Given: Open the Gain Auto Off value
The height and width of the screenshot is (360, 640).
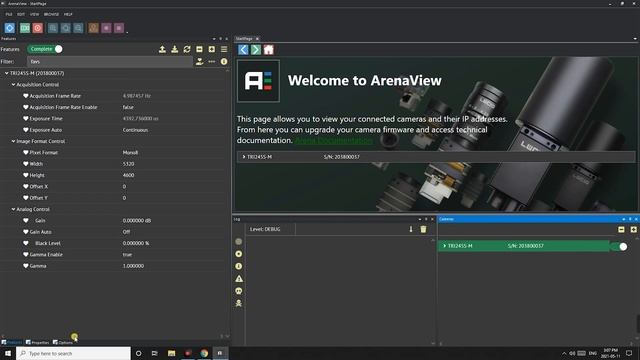Looking at the screenshot, I should pos(126,232).
